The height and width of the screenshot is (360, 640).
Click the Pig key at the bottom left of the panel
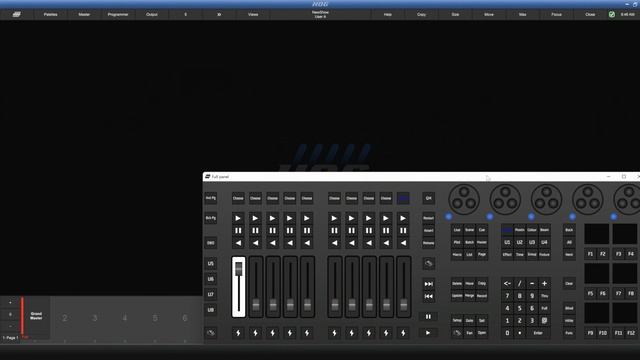pos(211,333)
